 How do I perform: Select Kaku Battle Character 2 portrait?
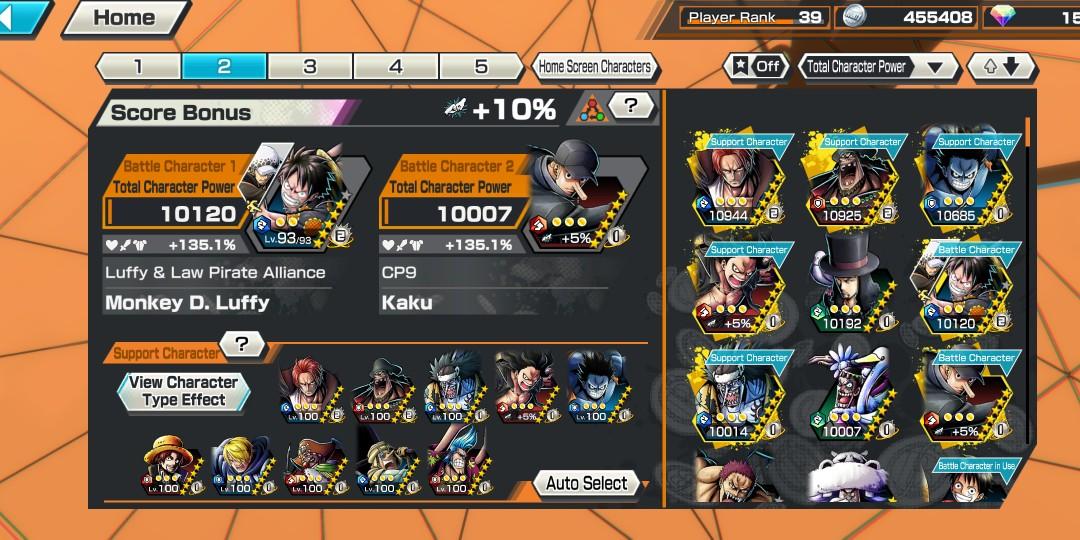pos(579,195)
